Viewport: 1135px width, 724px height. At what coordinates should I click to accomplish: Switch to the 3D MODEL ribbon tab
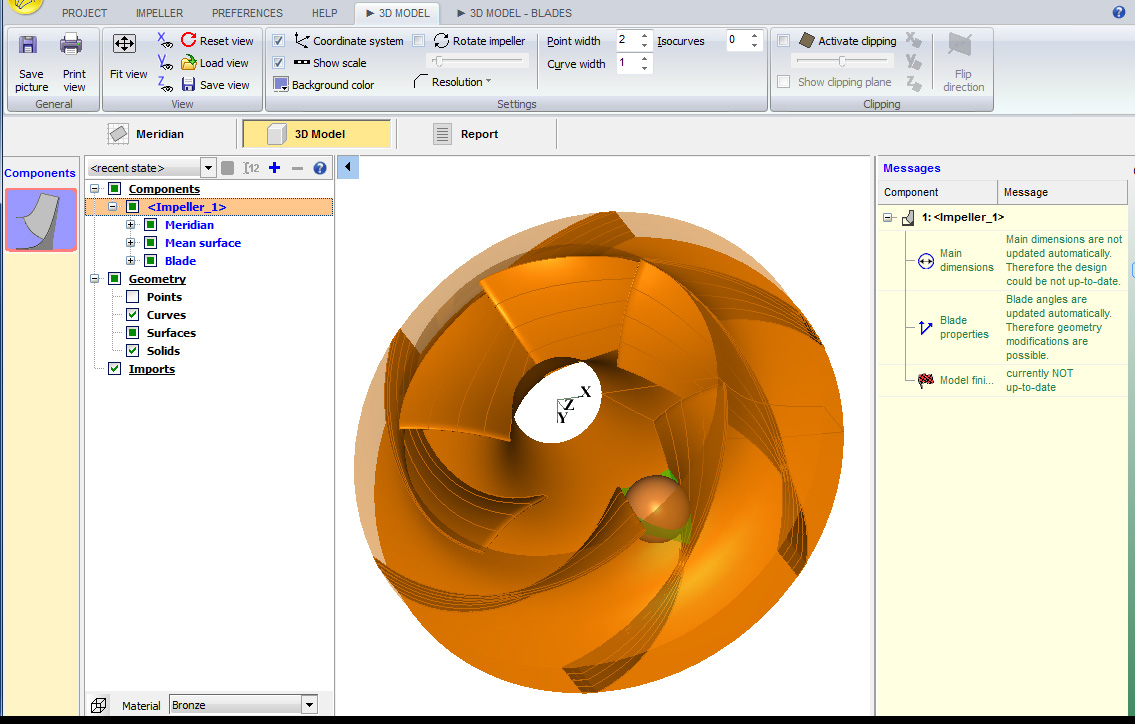tap(397, 13)
